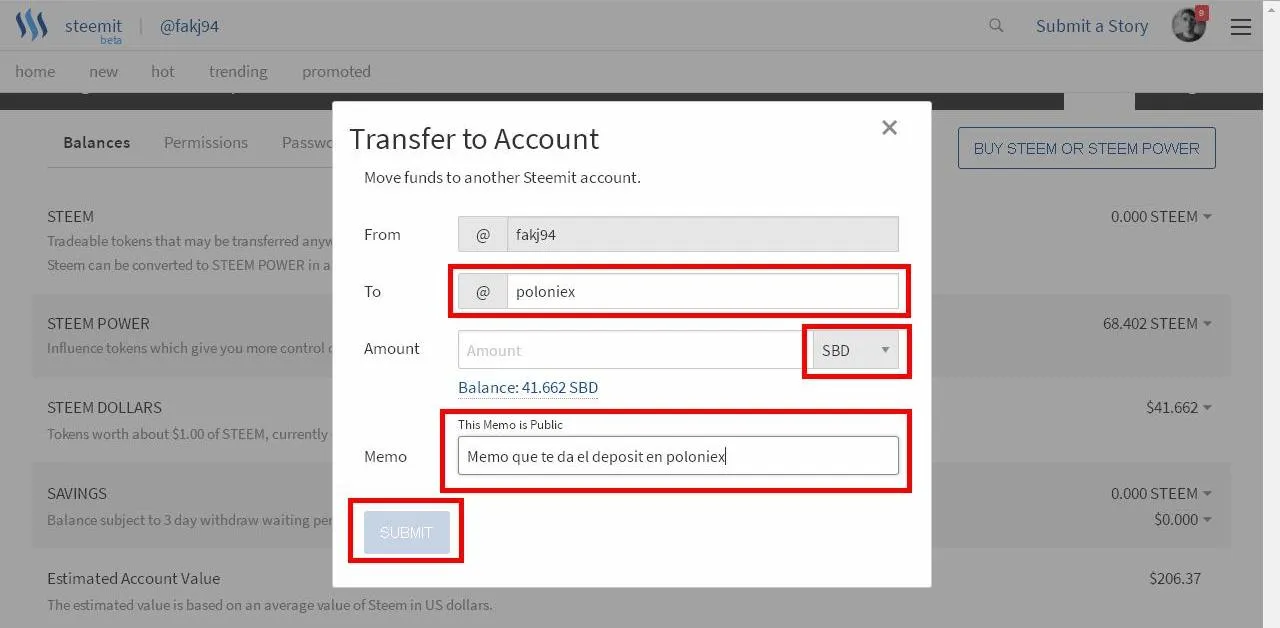This screenshot has width=1280, height=628.
Task: Close the Transfer to Account dialog
Action: coord(889,127)
